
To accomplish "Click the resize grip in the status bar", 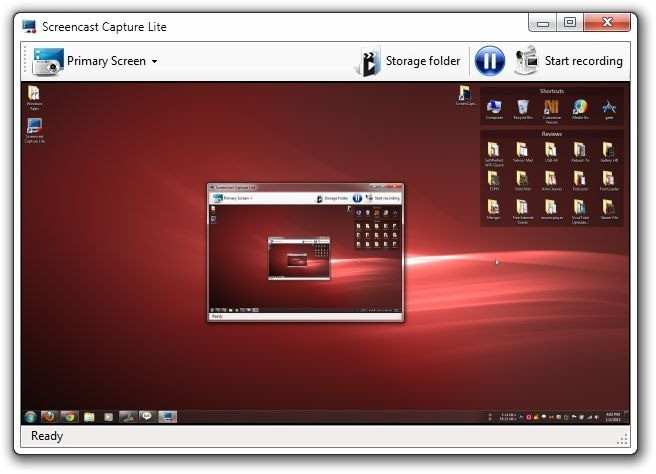I will 623,439.
